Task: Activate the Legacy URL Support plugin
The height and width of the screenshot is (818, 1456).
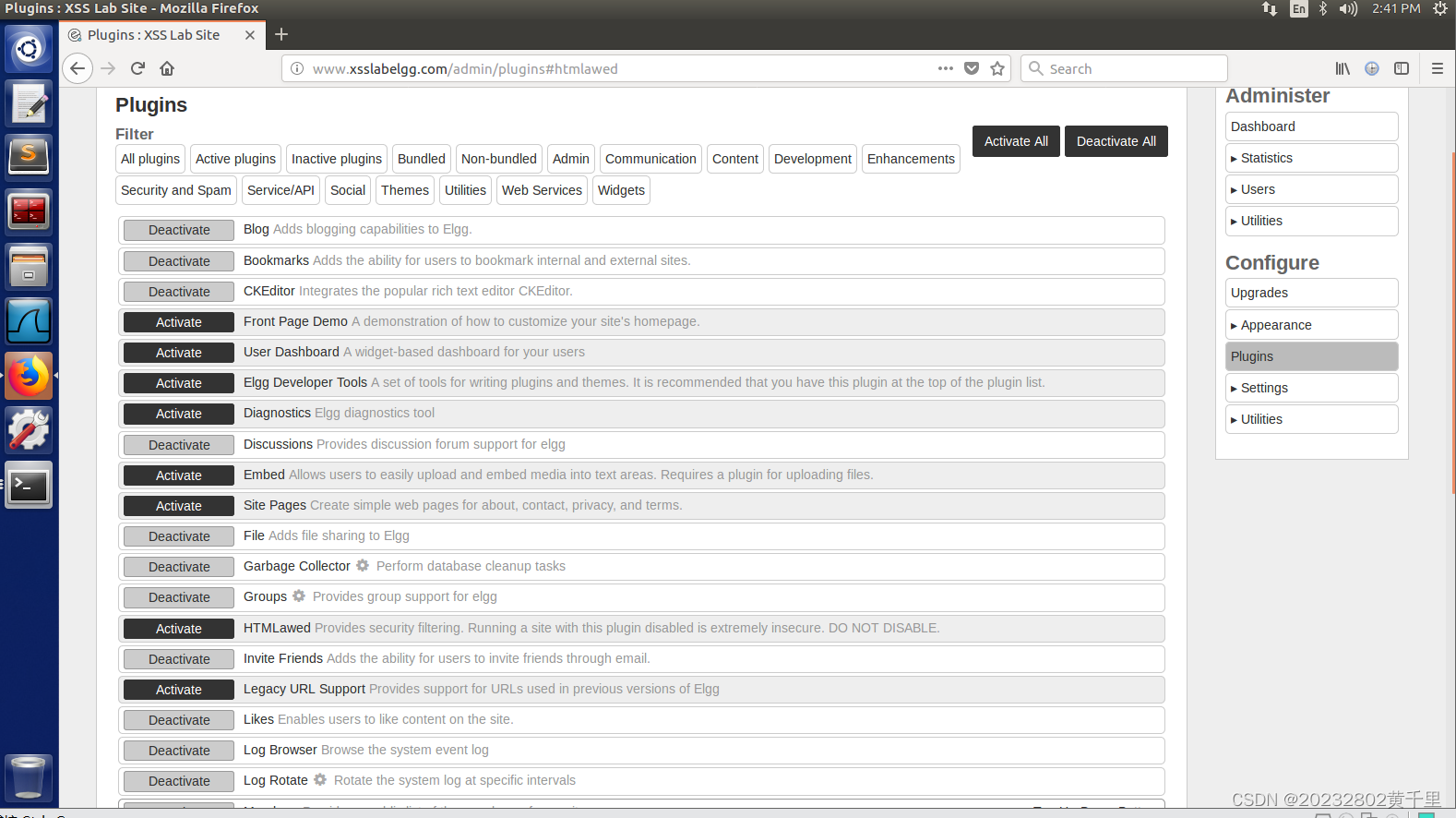Action: pos(179,690)
